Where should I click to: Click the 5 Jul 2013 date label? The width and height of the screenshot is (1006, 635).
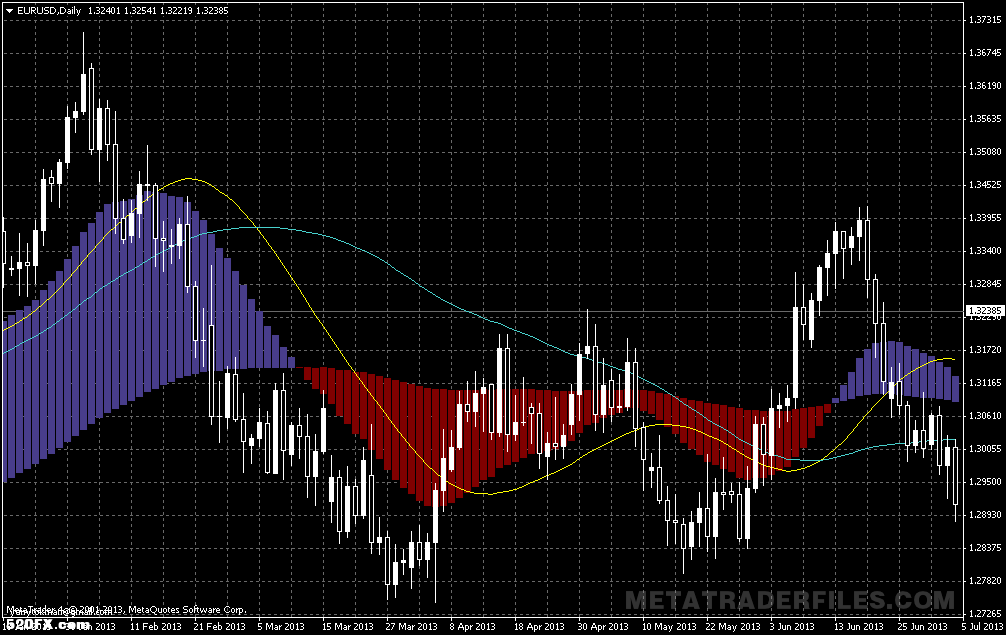[982, 626]
